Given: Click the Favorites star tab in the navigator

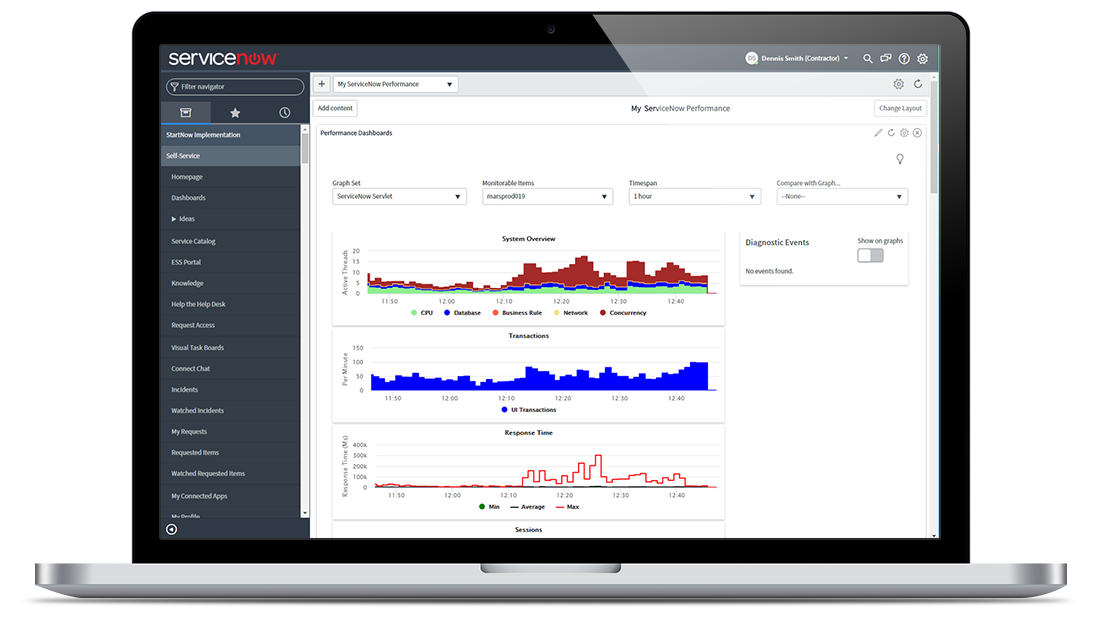Looking at the screenshot, I should tap(234, 112).
